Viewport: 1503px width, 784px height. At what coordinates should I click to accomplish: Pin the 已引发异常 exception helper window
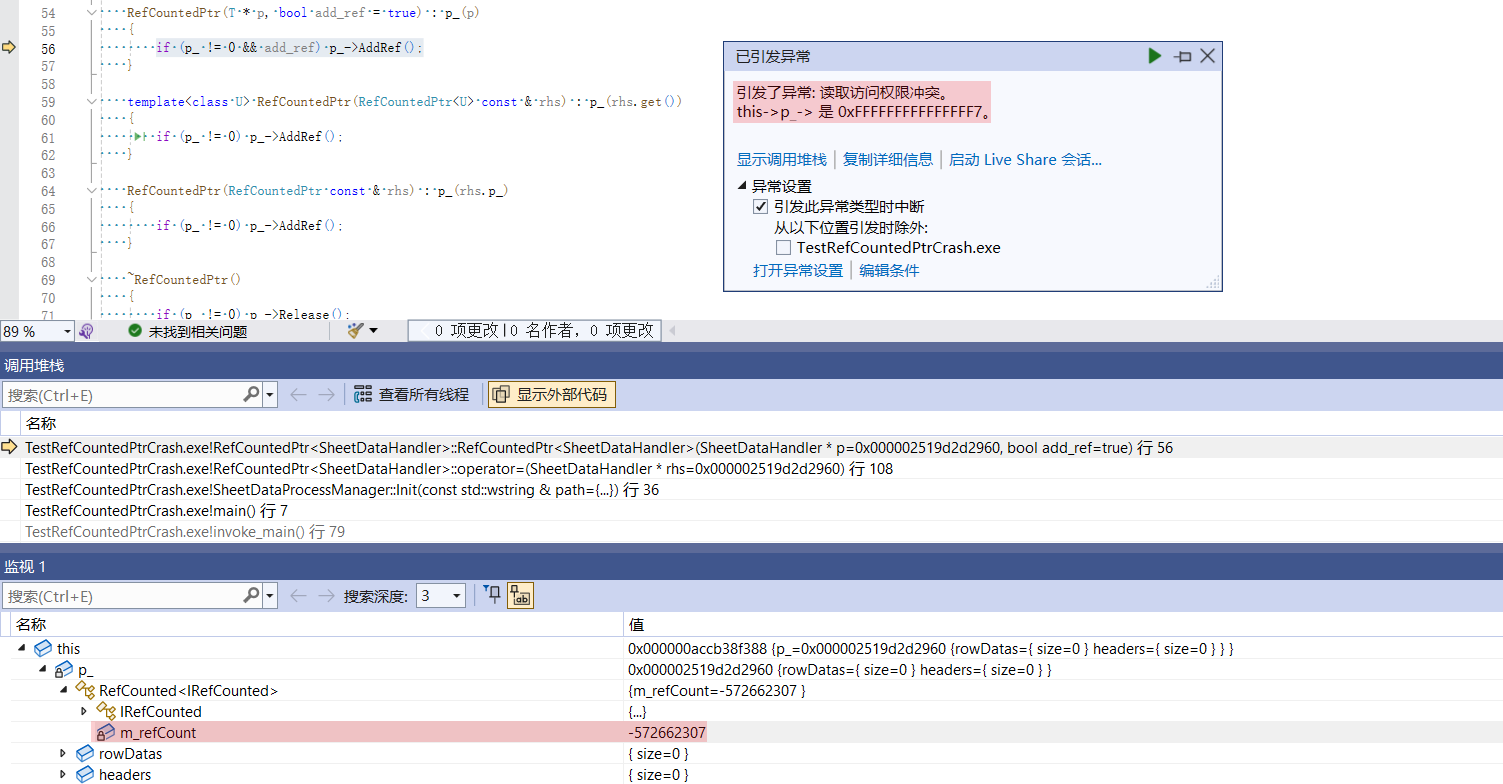(x=1182, y=56)
